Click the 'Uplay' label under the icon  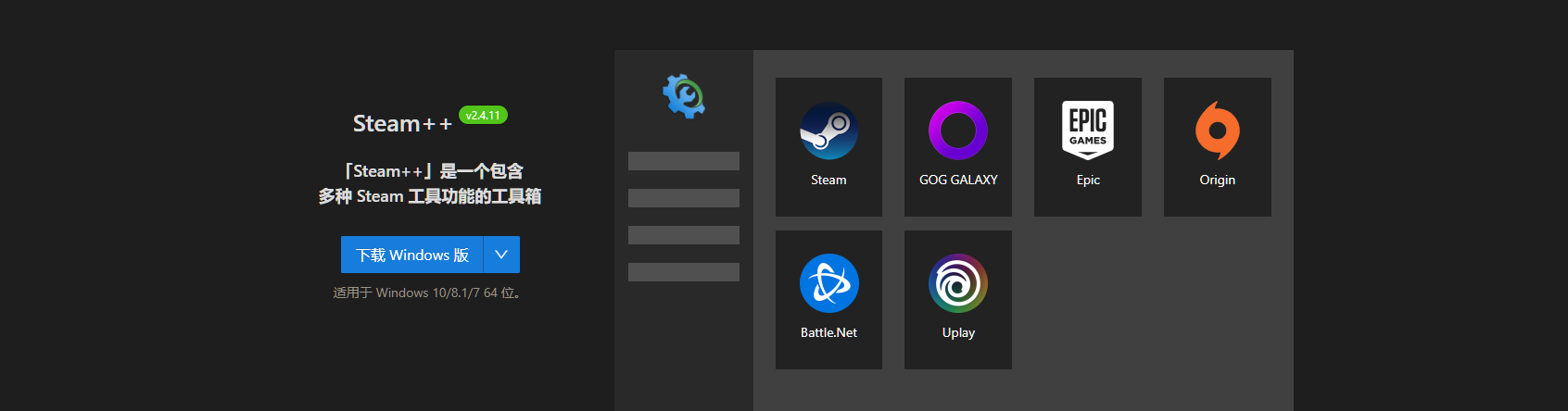pos(957,332)
